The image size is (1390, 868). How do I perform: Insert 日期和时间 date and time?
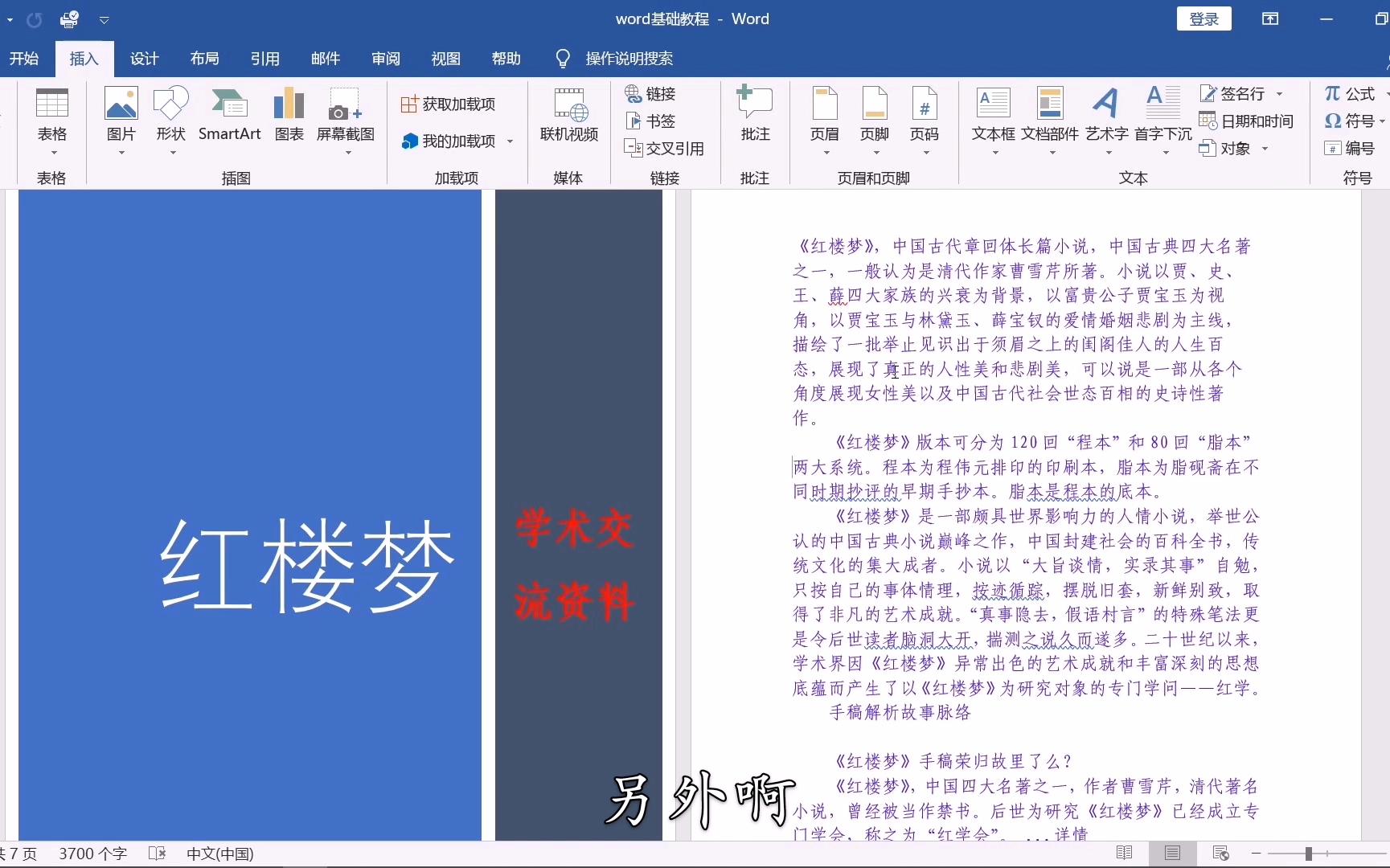(1246, 121)
